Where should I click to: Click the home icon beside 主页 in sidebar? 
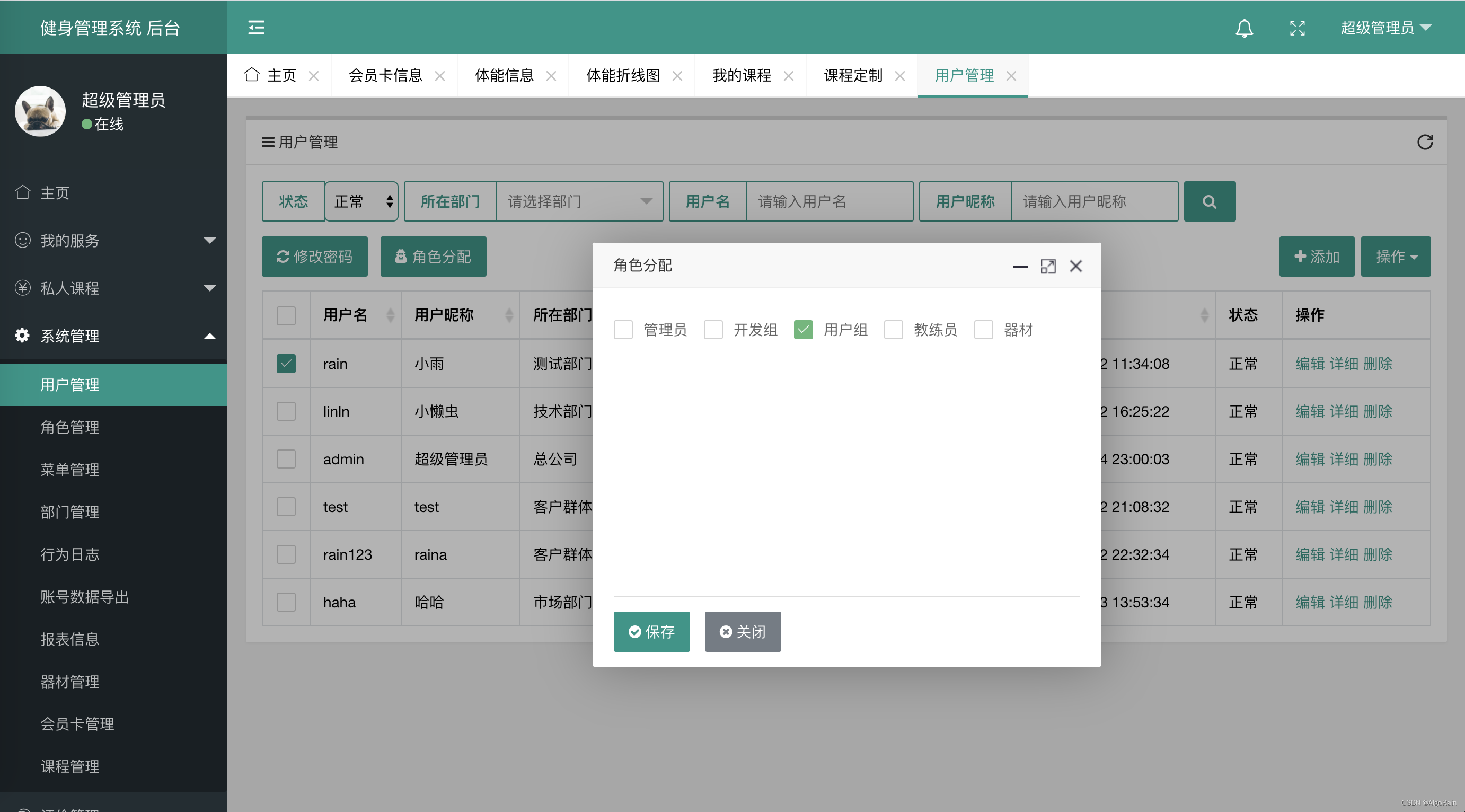tap(23, 192)
